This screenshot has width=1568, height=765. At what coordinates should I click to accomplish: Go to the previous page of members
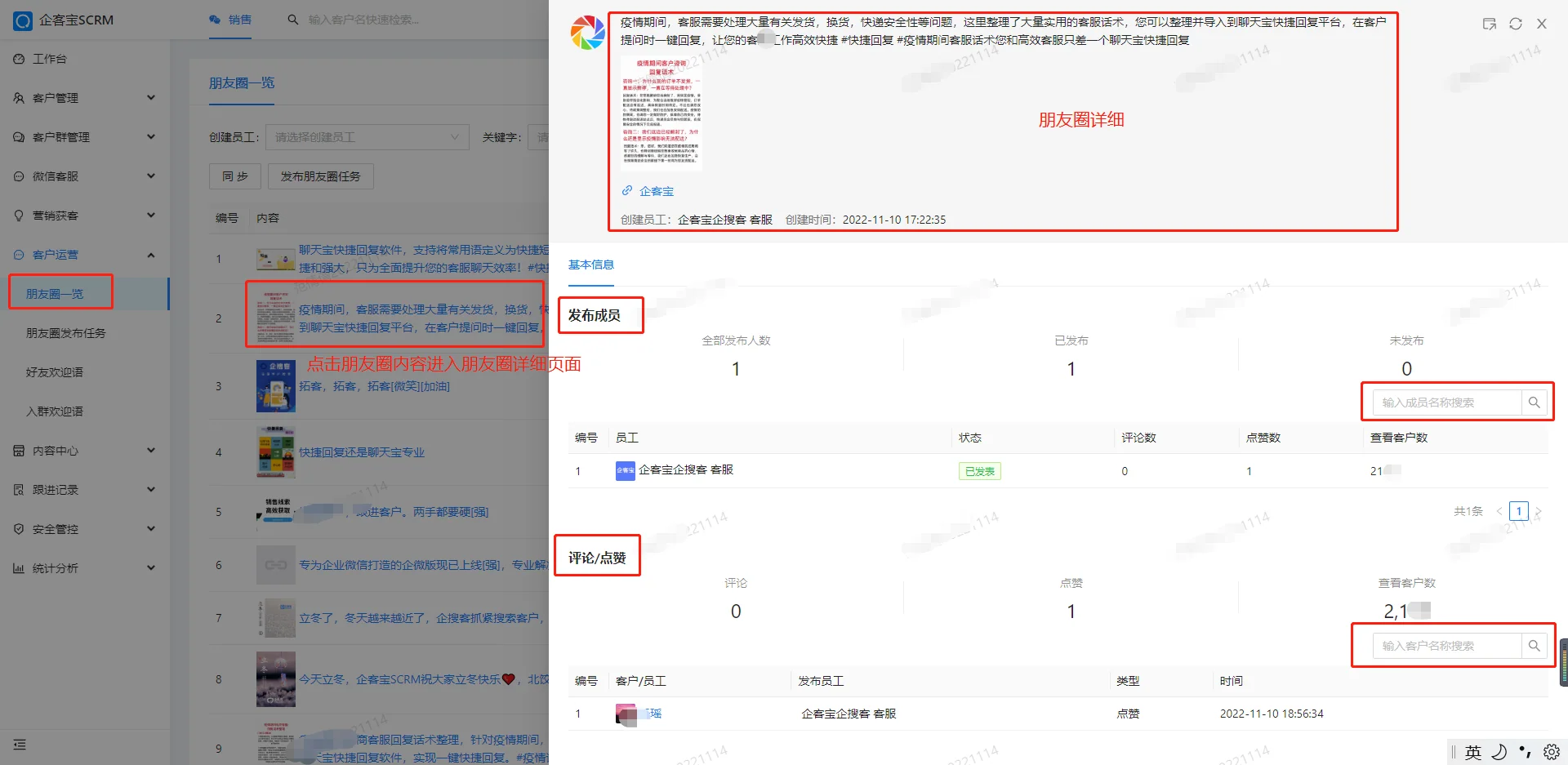(1499, 511)
